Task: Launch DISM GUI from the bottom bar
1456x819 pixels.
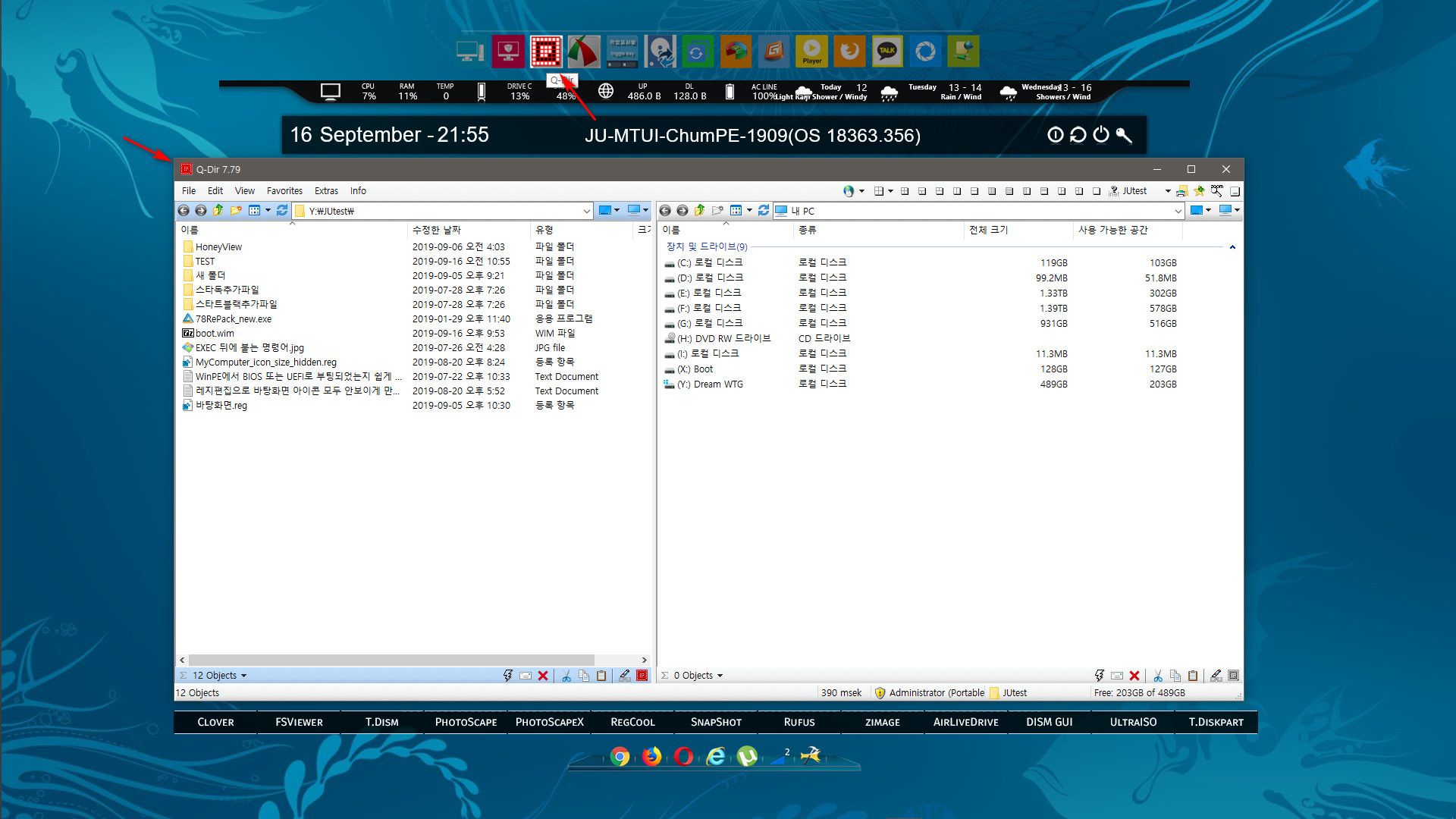Action: point(1050,722)
